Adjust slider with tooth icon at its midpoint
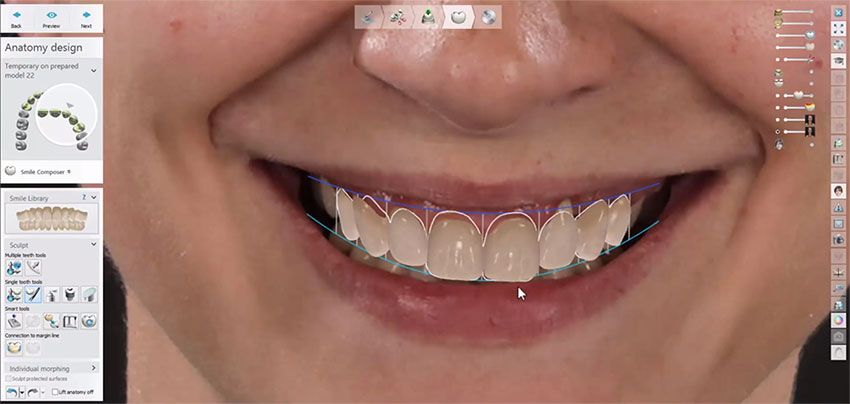 point(800,95)
